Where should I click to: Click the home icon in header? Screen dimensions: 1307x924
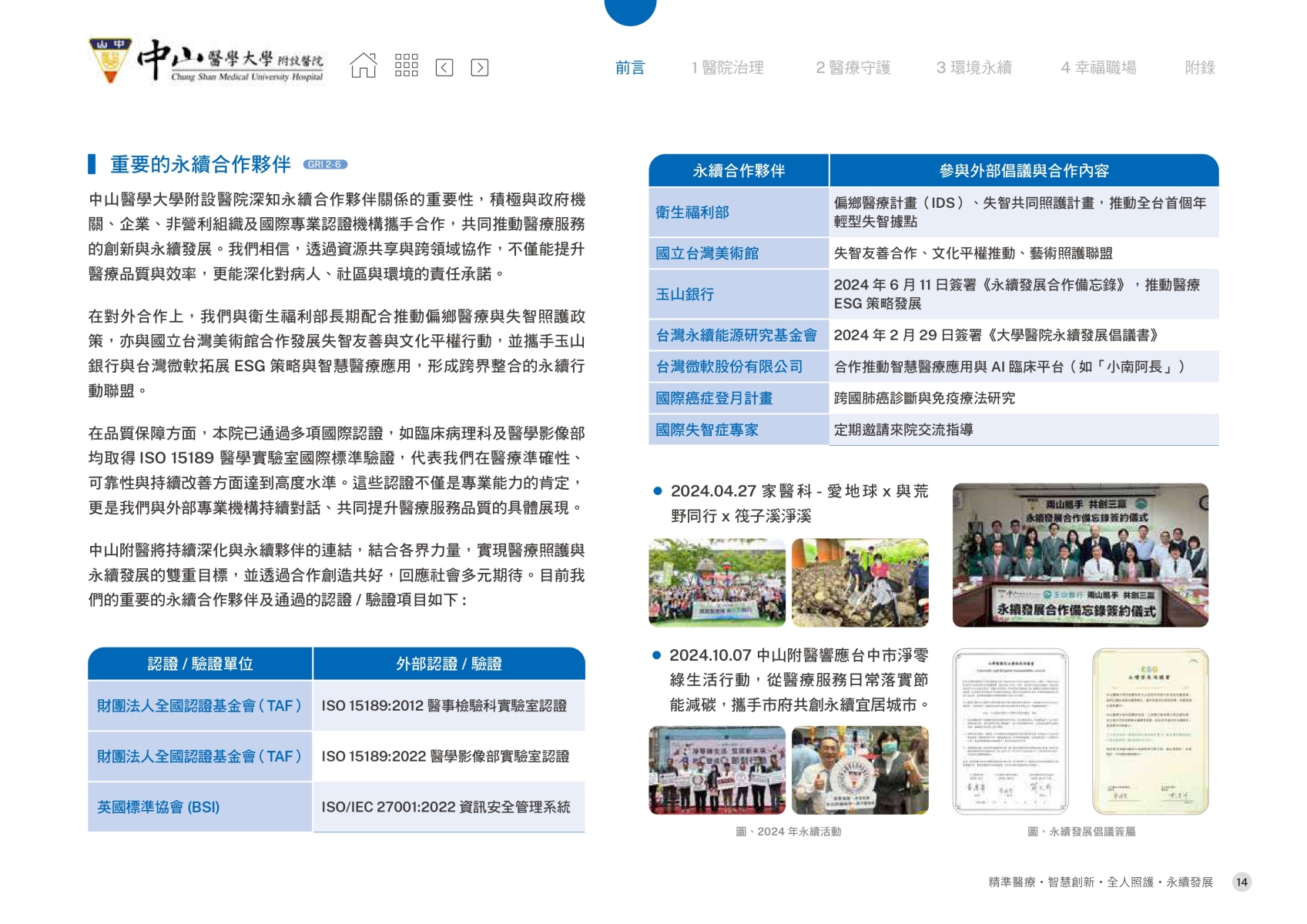click(364, 67)
